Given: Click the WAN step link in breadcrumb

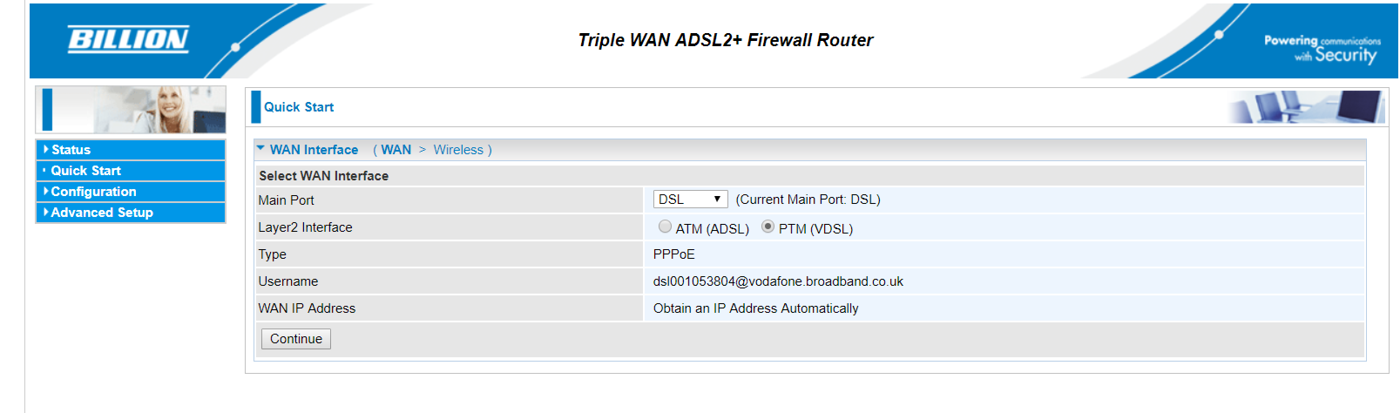Looking at the screenshot, I should (396, 150).
